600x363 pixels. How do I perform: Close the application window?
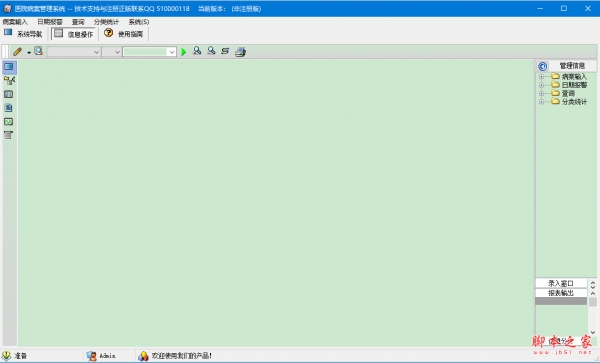588,8
